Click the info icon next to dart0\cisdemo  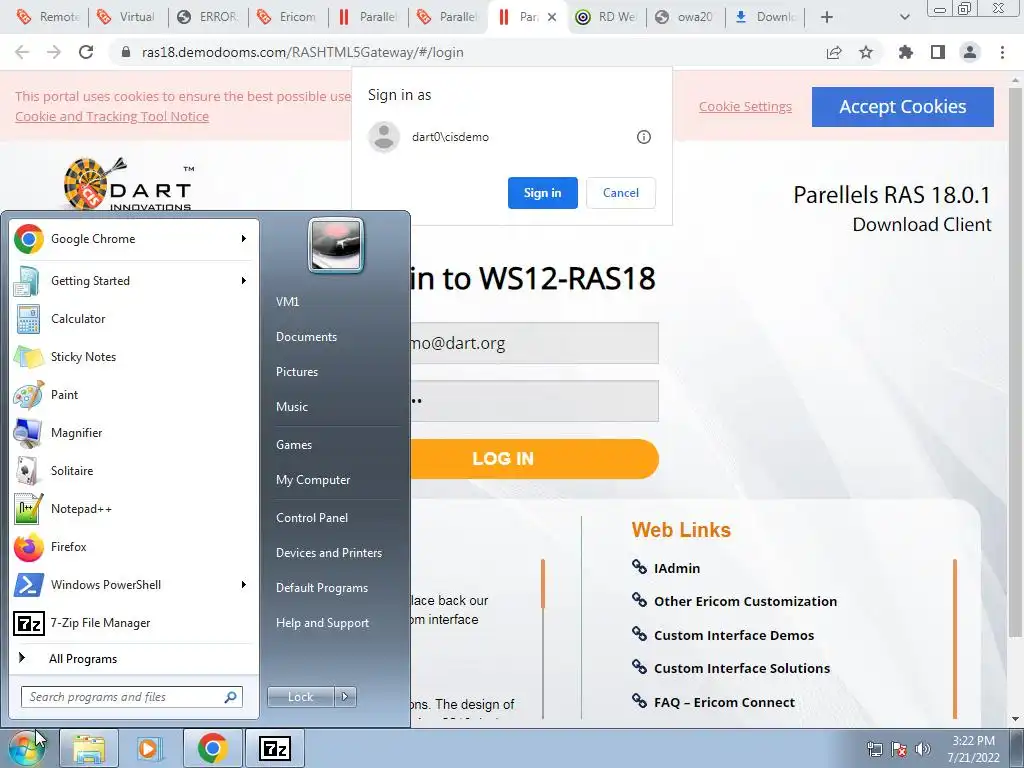point(644,137)
